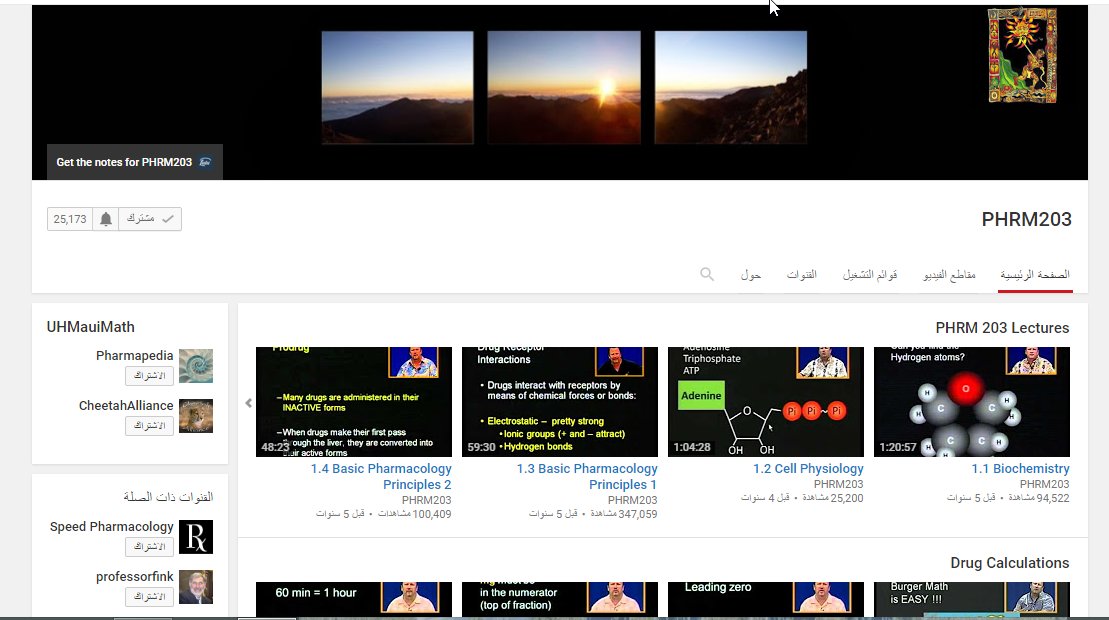This screenshot has height=620, width=1109.
Task: Click the 94,522 views text under Biochemistry
Action: click(x=1038, y=498)
